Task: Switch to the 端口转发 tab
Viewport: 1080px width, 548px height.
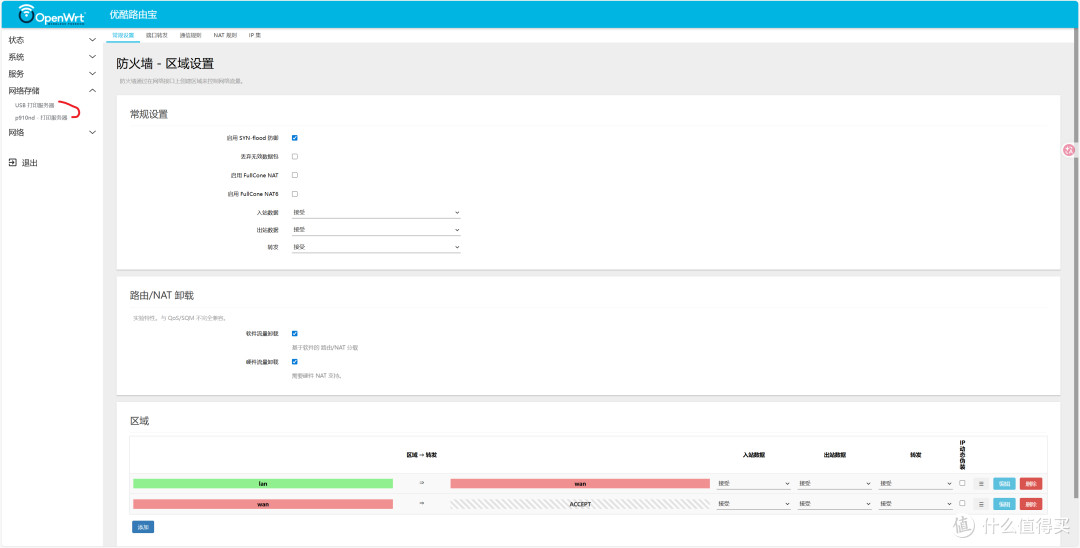Action: (x=156, y=35)
